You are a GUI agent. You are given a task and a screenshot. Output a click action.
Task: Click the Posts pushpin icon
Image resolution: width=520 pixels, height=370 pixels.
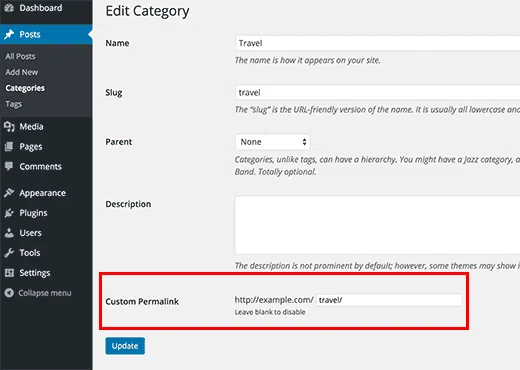(9, 34)
